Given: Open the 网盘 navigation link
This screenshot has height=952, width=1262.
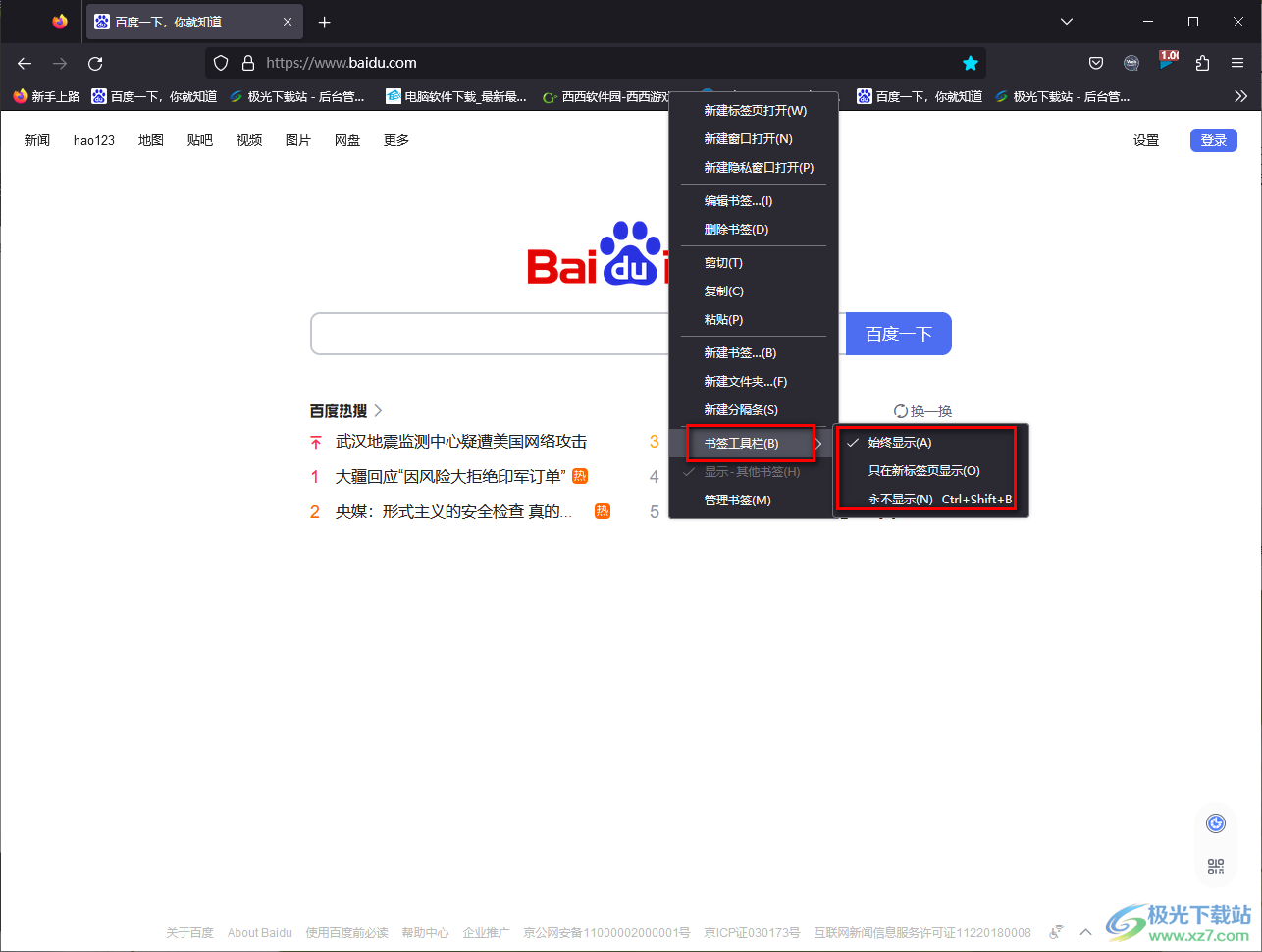Looking at the screenshot, I should tap(347, 140).
